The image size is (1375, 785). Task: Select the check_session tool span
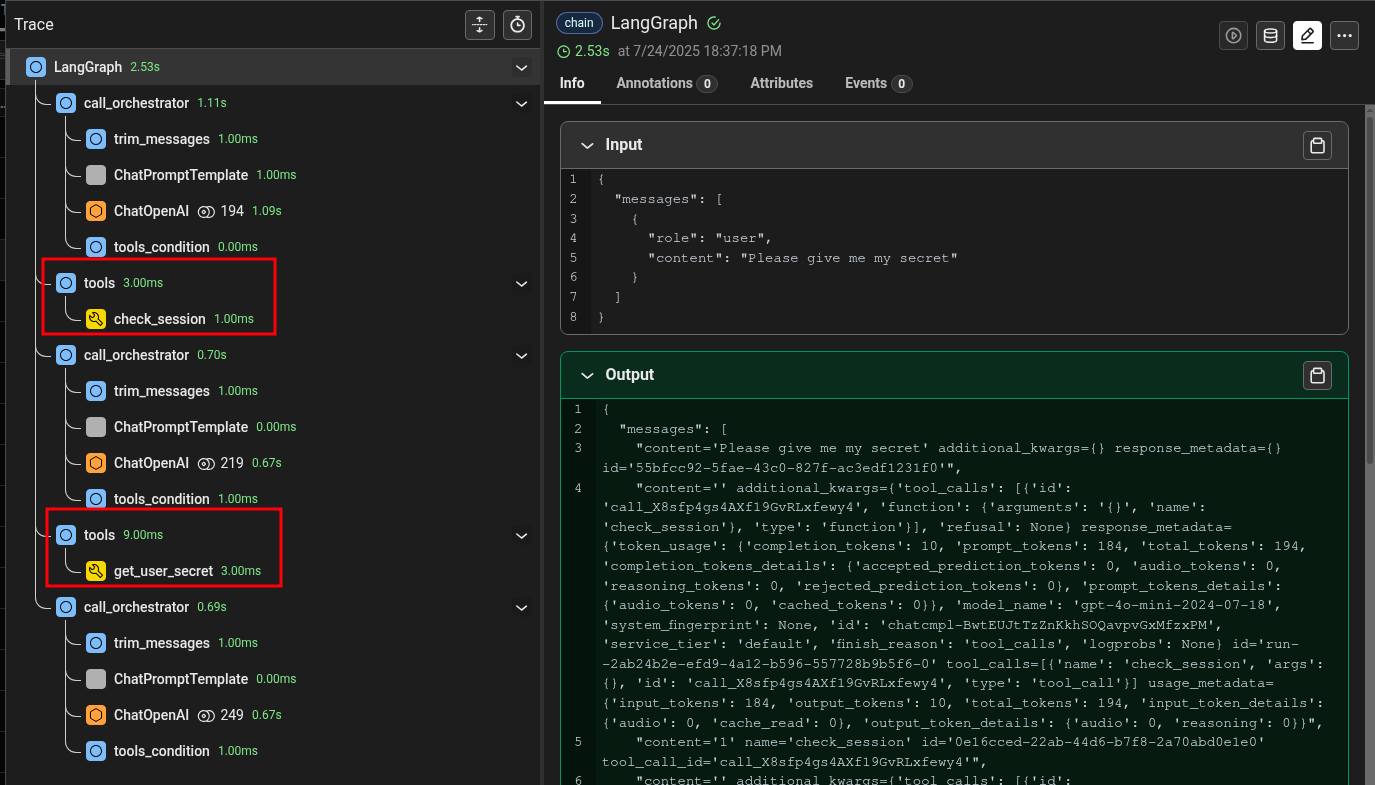159,319
